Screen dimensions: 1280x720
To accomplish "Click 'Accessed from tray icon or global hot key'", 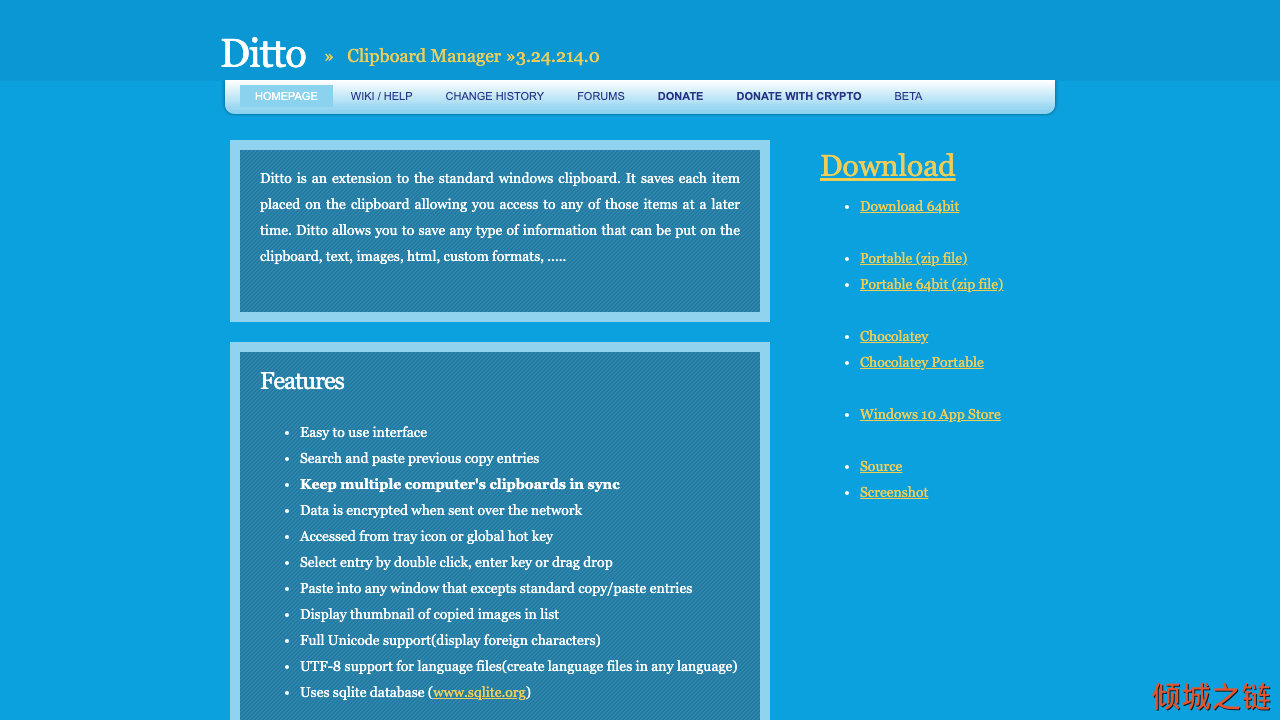I will pos(426,536).
